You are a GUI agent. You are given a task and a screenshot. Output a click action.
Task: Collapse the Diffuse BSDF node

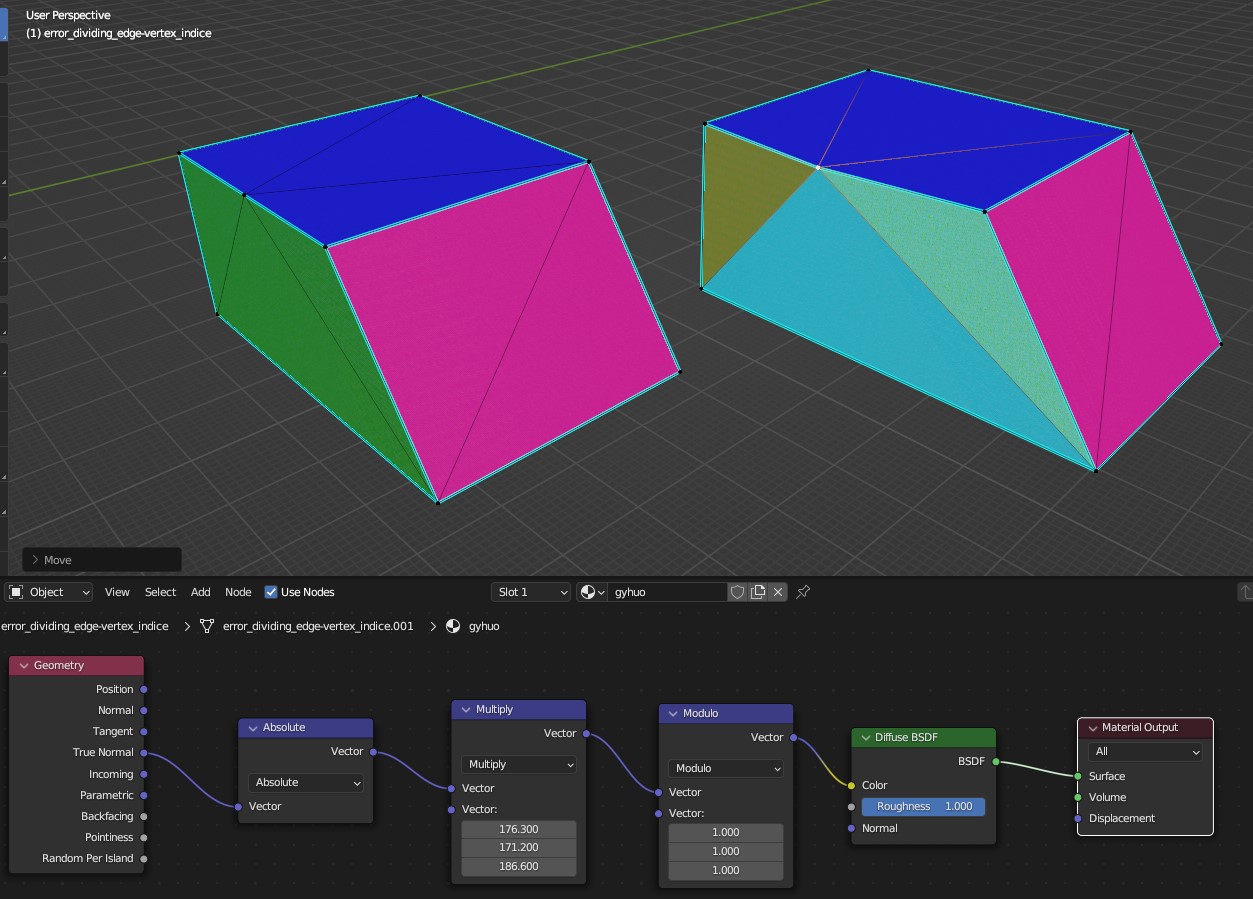866,737
